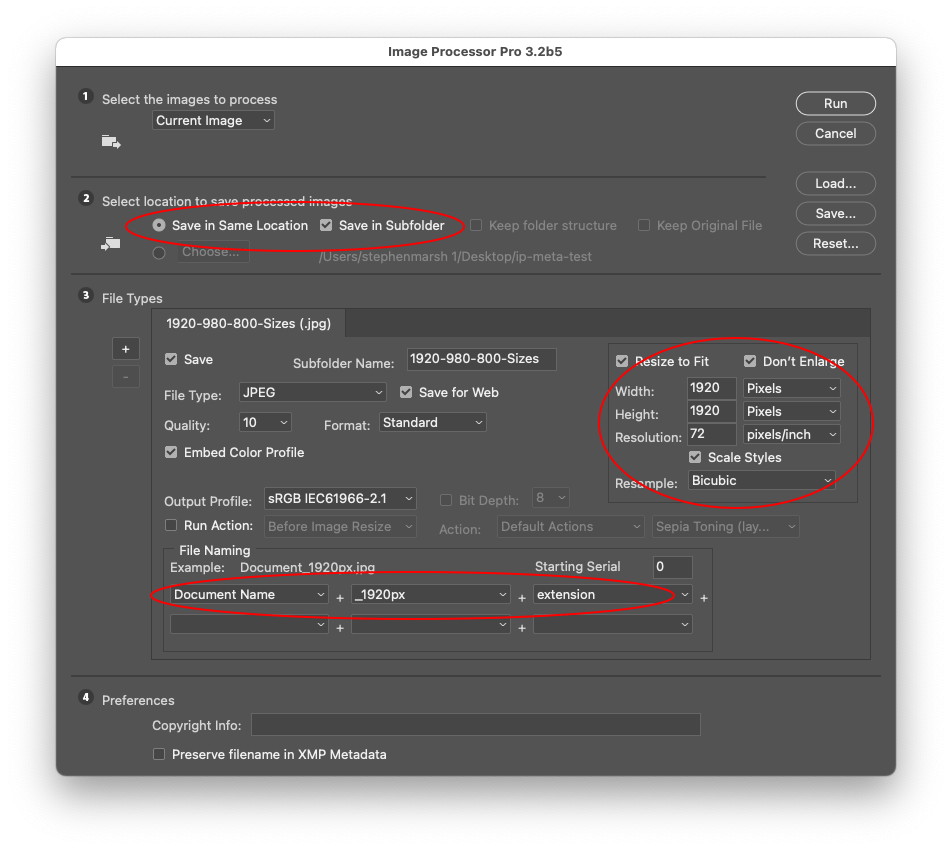The height and width of the screenshot is (850, 952).
Task: Click the Starting Serial input field
Action: [x=673, y=567]
